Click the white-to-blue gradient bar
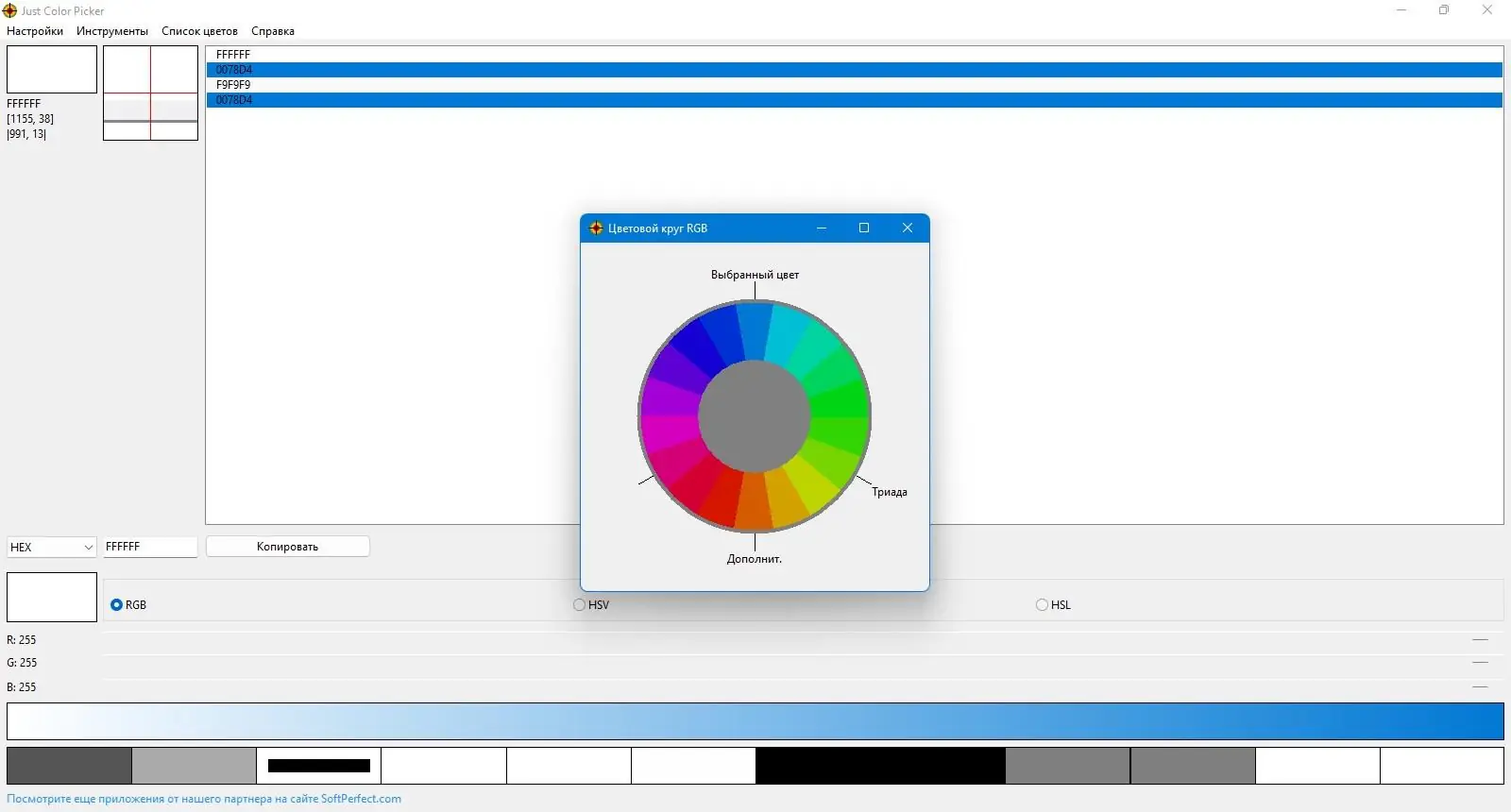This screenshot has height=812, width=1511. (x=755, y=721)
